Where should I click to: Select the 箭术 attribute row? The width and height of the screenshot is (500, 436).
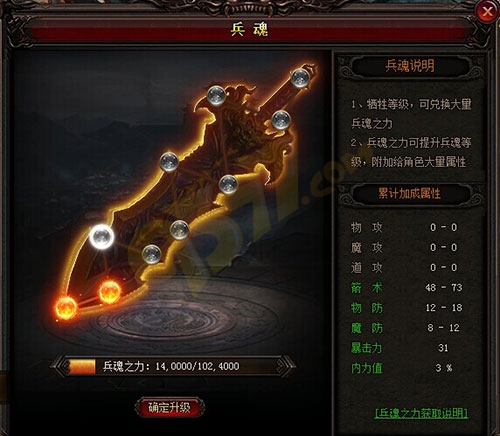pyautogui.click(x=407, y=287)
